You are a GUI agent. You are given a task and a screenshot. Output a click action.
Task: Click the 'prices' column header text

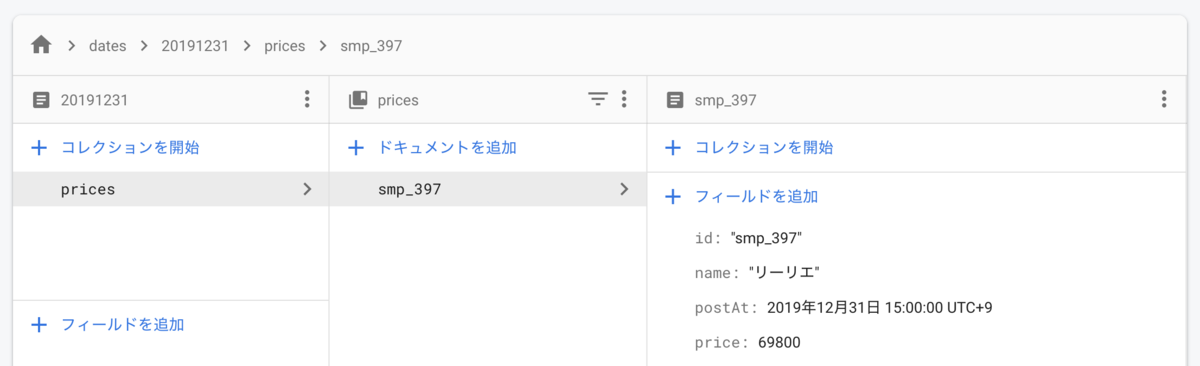[398, 100]
